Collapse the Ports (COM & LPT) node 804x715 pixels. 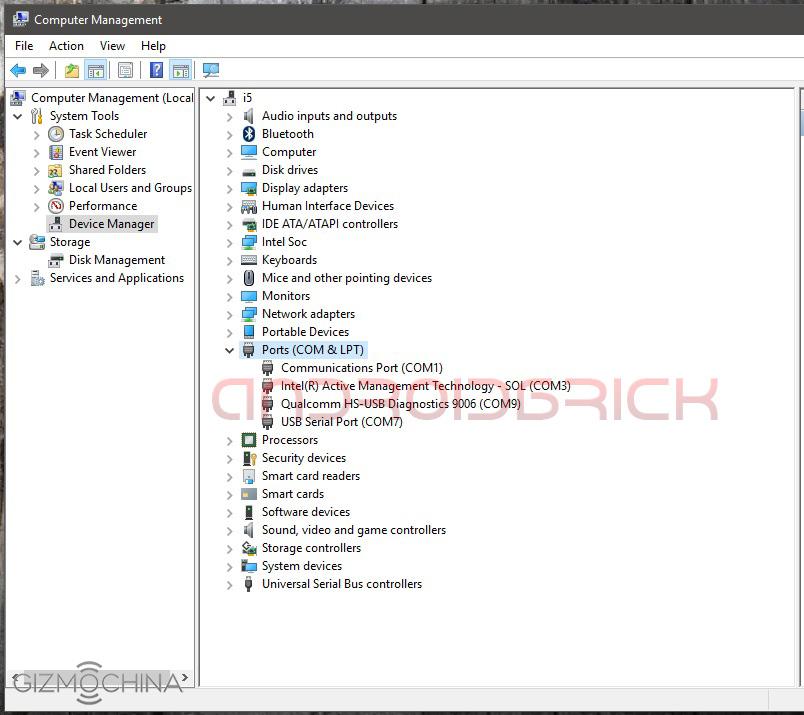pos(229,350)
